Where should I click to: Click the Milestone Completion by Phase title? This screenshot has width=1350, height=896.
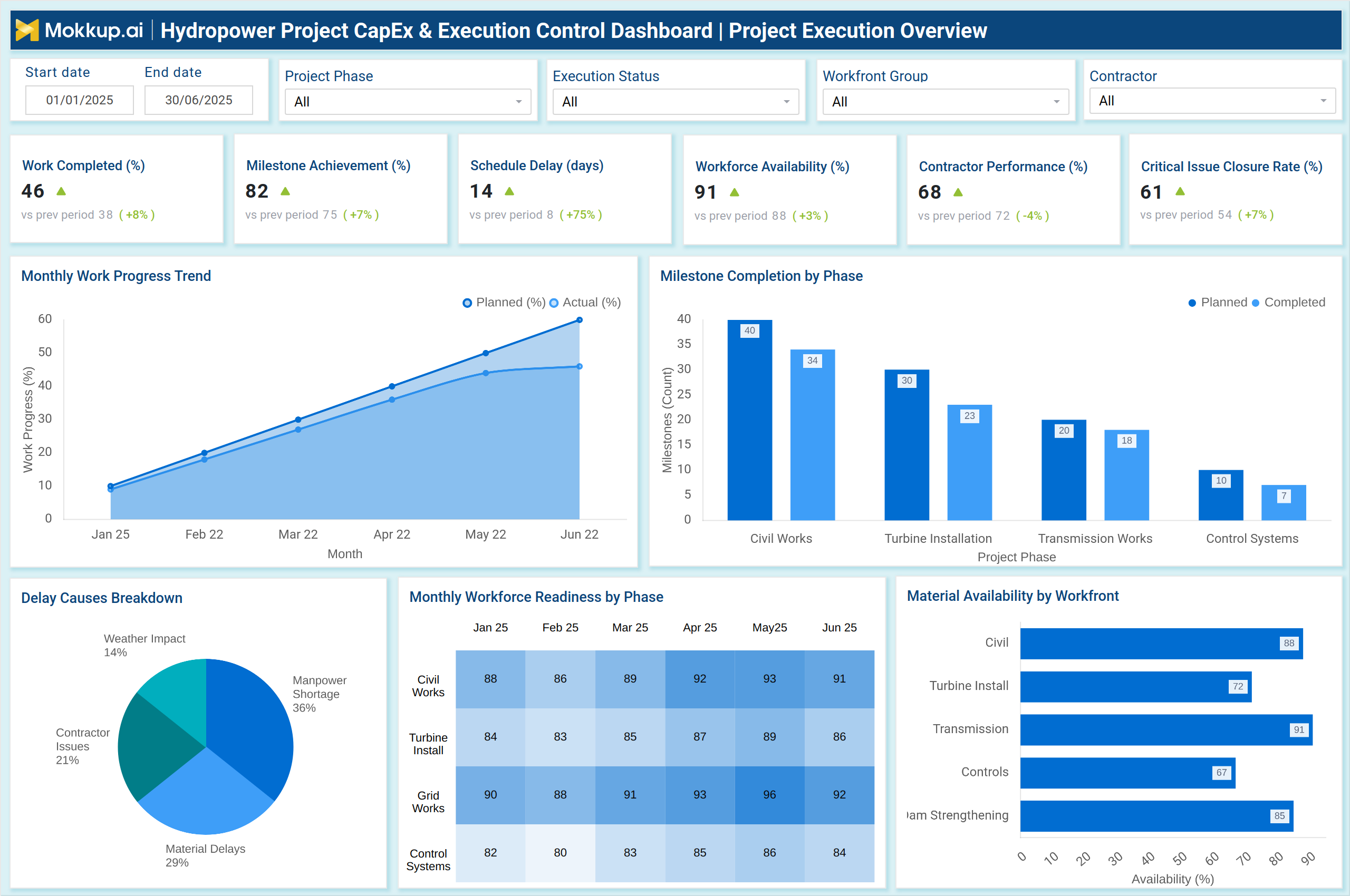click(761, 276)
